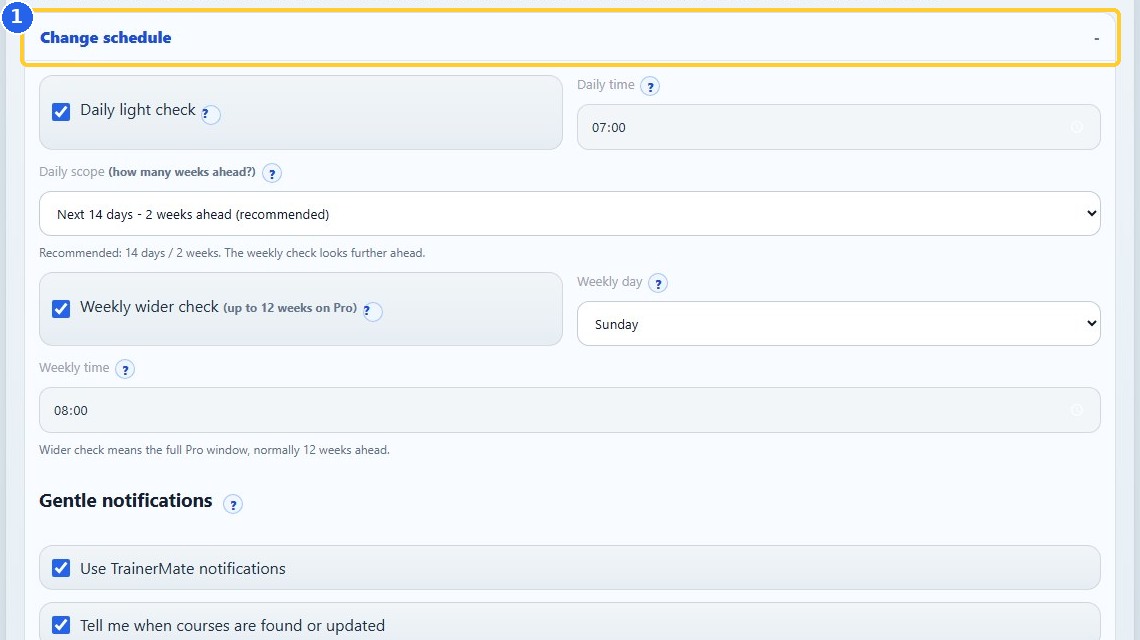This screenshot has width=1140, height=640.
Task: Click the Weekly time 08:00 field
Action: click(x=569, y=410)
